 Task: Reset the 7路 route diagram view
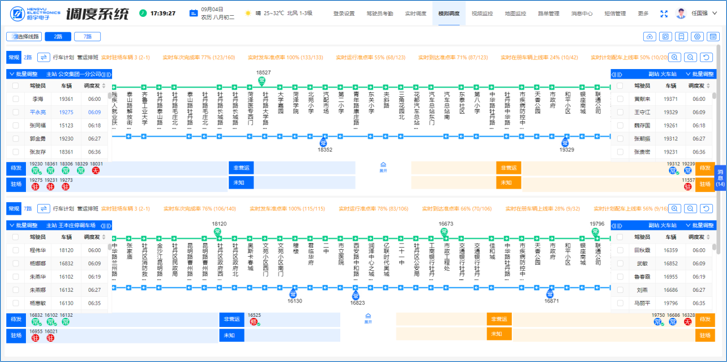(x=706, y=208)
